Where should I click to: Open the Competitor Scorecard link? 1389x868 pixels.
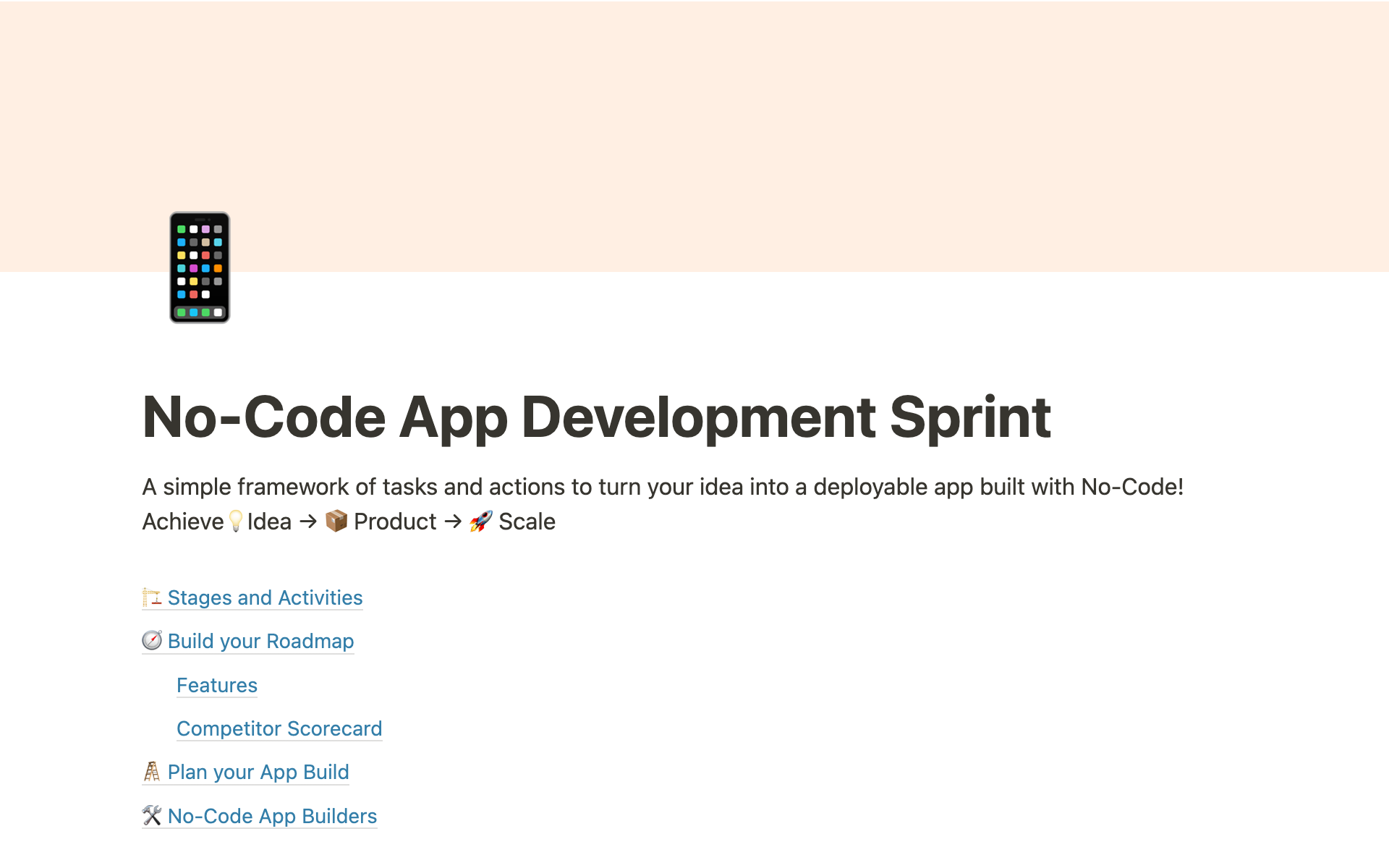(279, 728)
